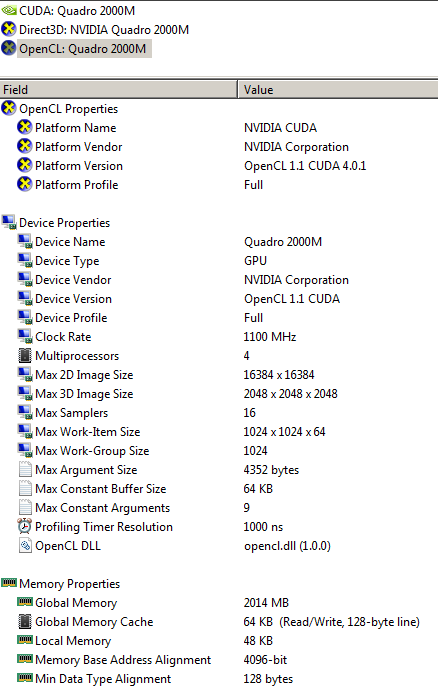
Task: Click the 1100 MHz clock rate value
Action: coord(270,337)
